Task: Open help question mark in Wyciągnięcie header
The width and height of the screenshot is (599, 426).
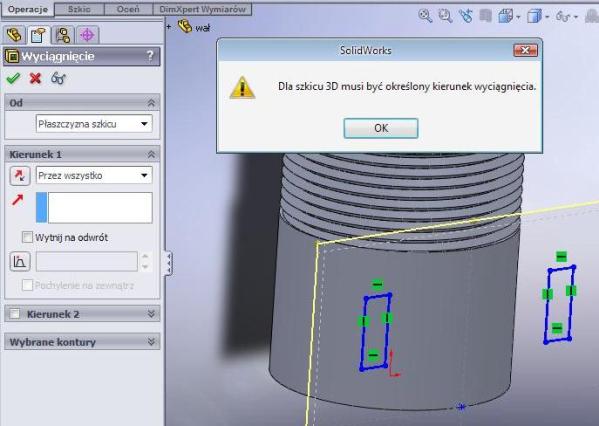Action: point(150,56)
